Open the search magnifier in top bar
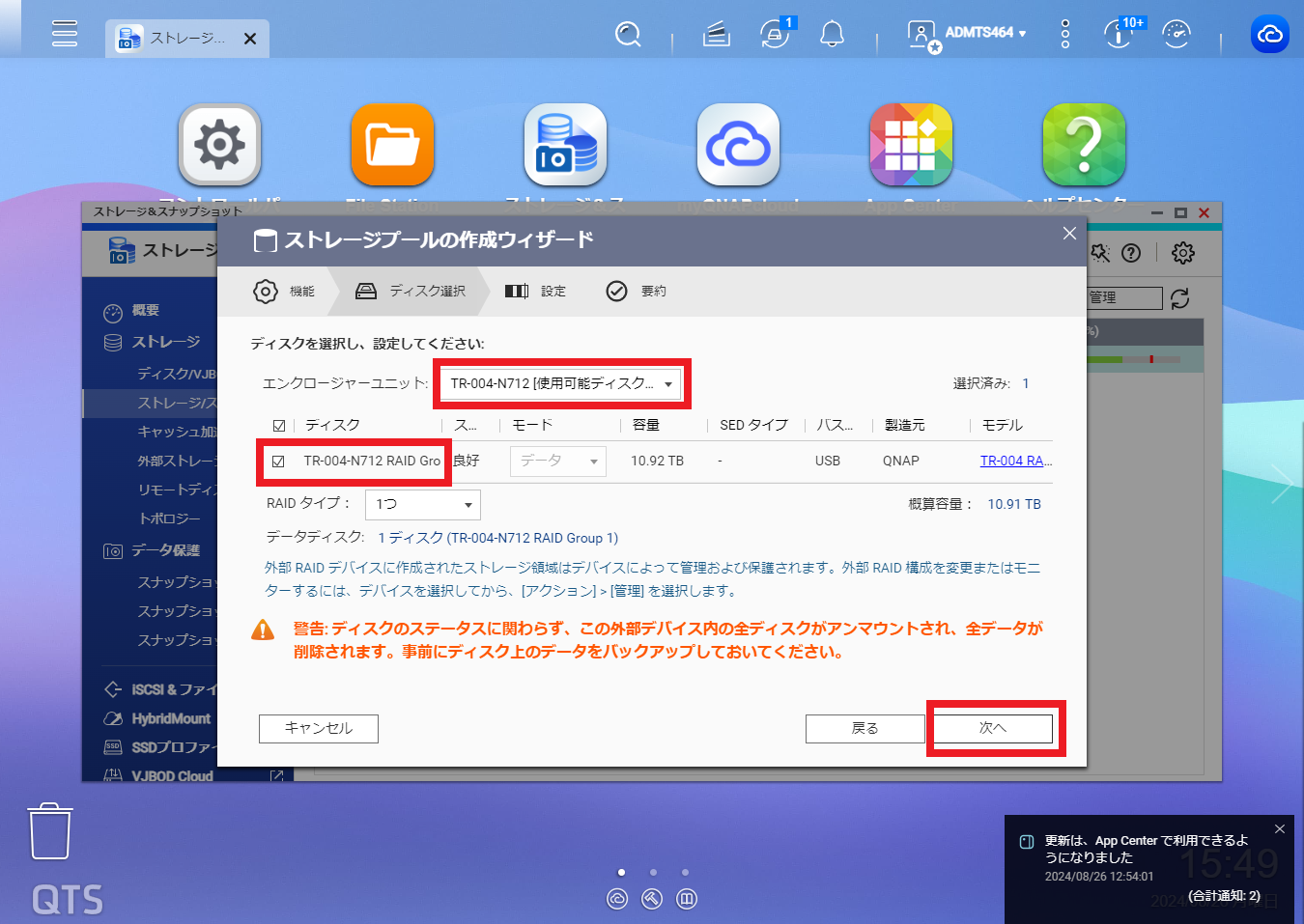Viewport: 1304px width, 924px height. [628, 35]
